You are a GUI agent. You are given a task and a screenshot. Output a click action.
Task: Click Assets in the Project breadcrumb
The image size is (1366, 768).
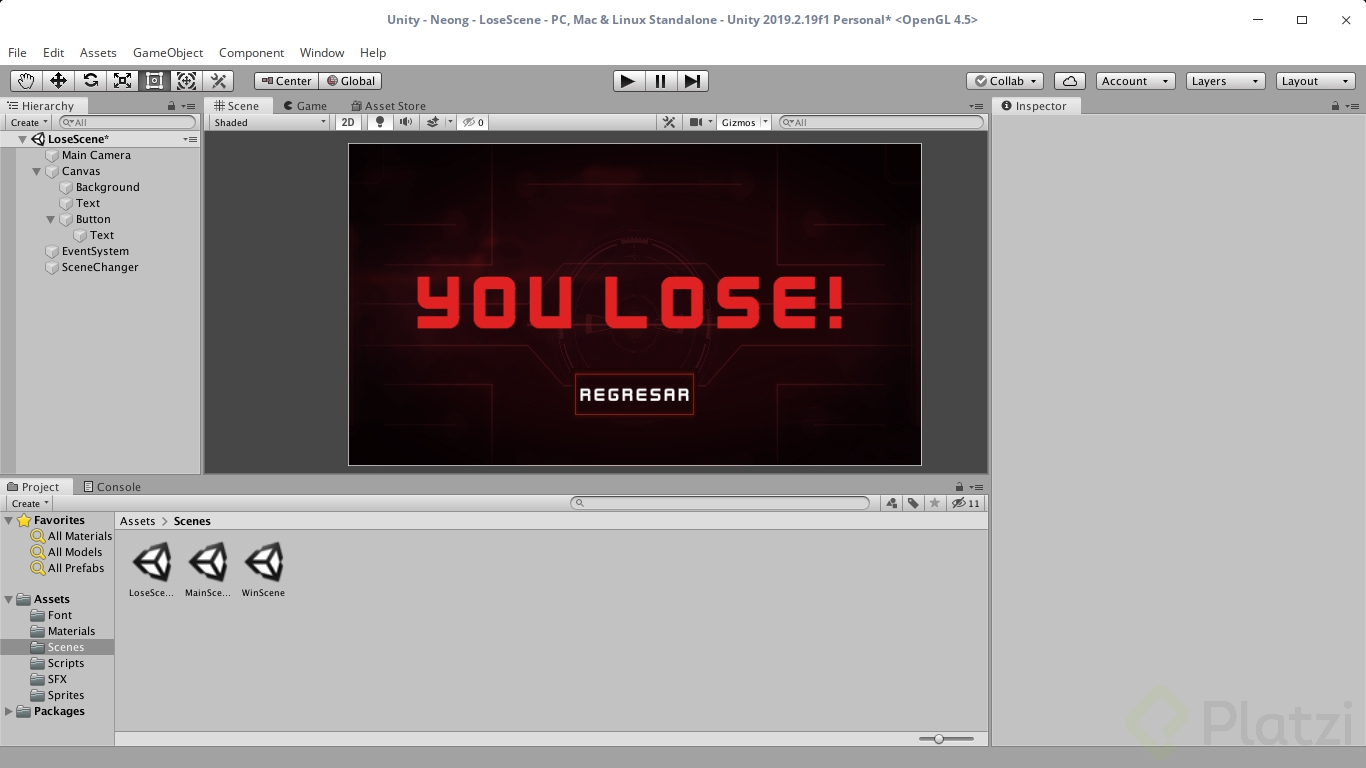click(138, 521)
